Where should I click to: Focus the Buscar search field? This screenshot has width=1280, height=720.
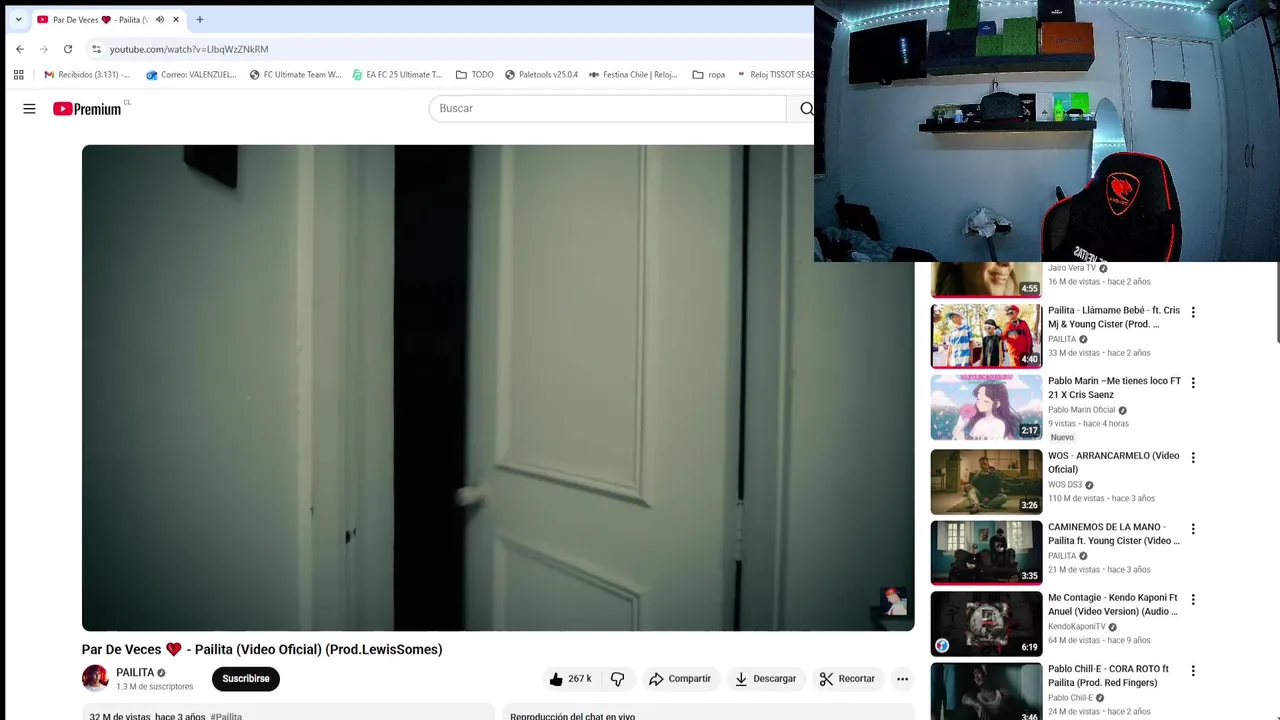(607, 108)
